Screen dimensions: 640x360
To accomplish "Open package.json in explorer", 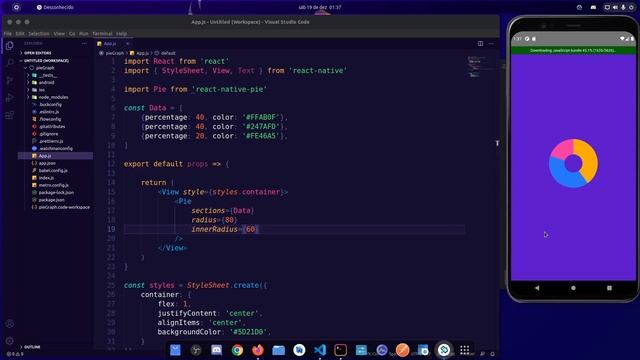I will pyautogui.click(x=51, y=200).
